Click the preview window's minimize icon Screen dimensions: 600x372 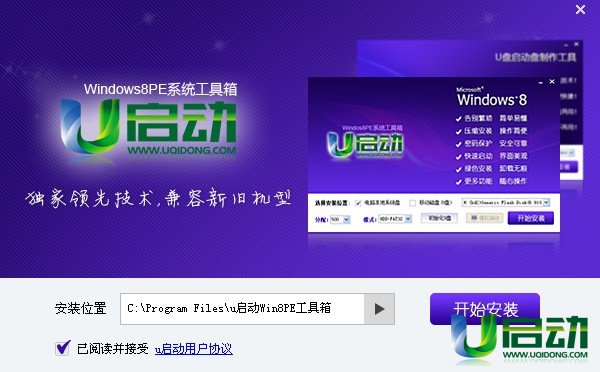[541, 82]
